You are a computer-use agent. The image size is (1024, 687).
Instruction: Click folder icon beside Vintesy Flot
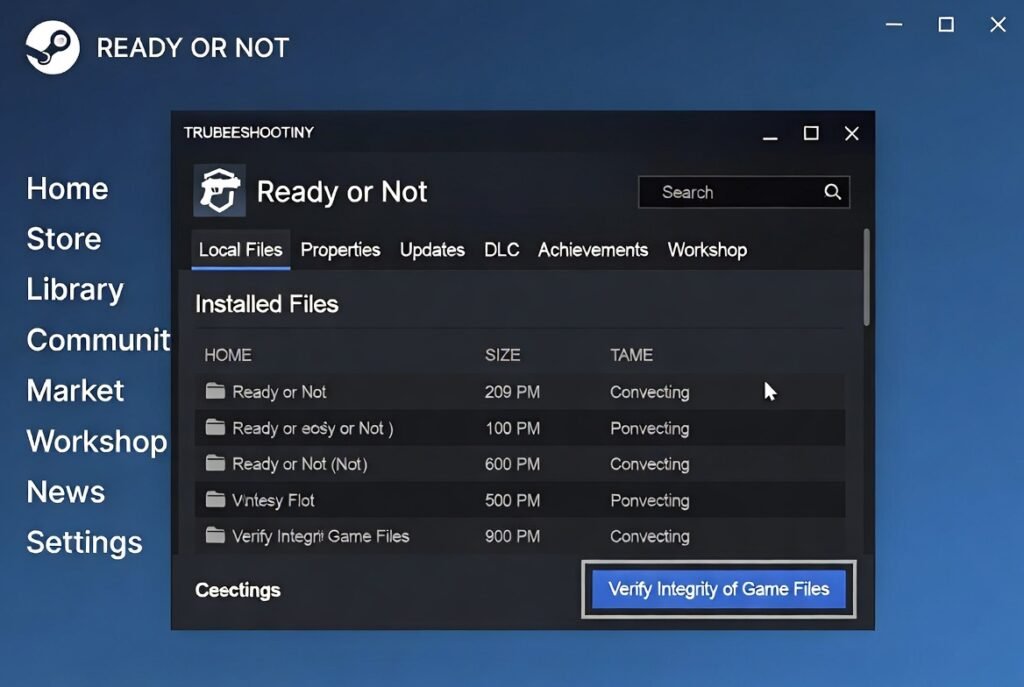tap(215, 499)
